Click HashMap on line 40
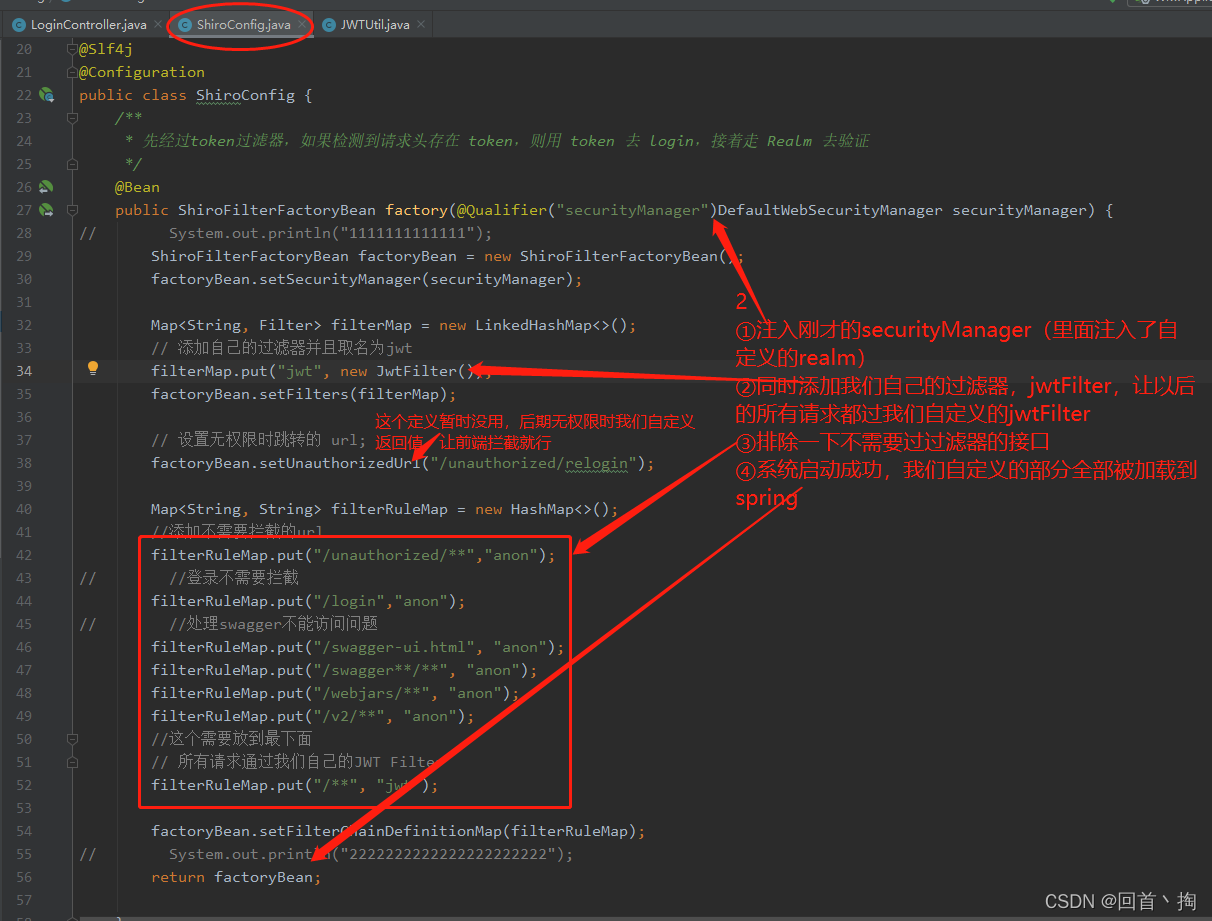 (542, 509)
